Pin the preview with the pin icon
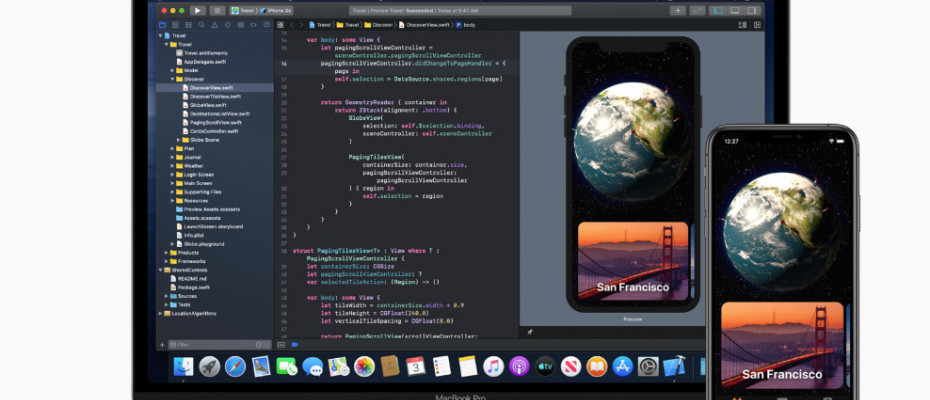 pyautogui.click(x=530, y=332)
